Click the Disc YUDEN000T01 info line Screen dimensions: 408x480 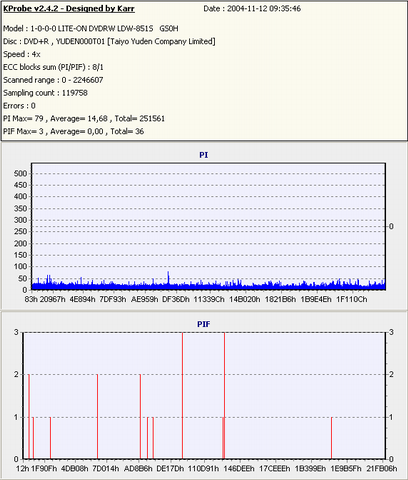point(109,42)
